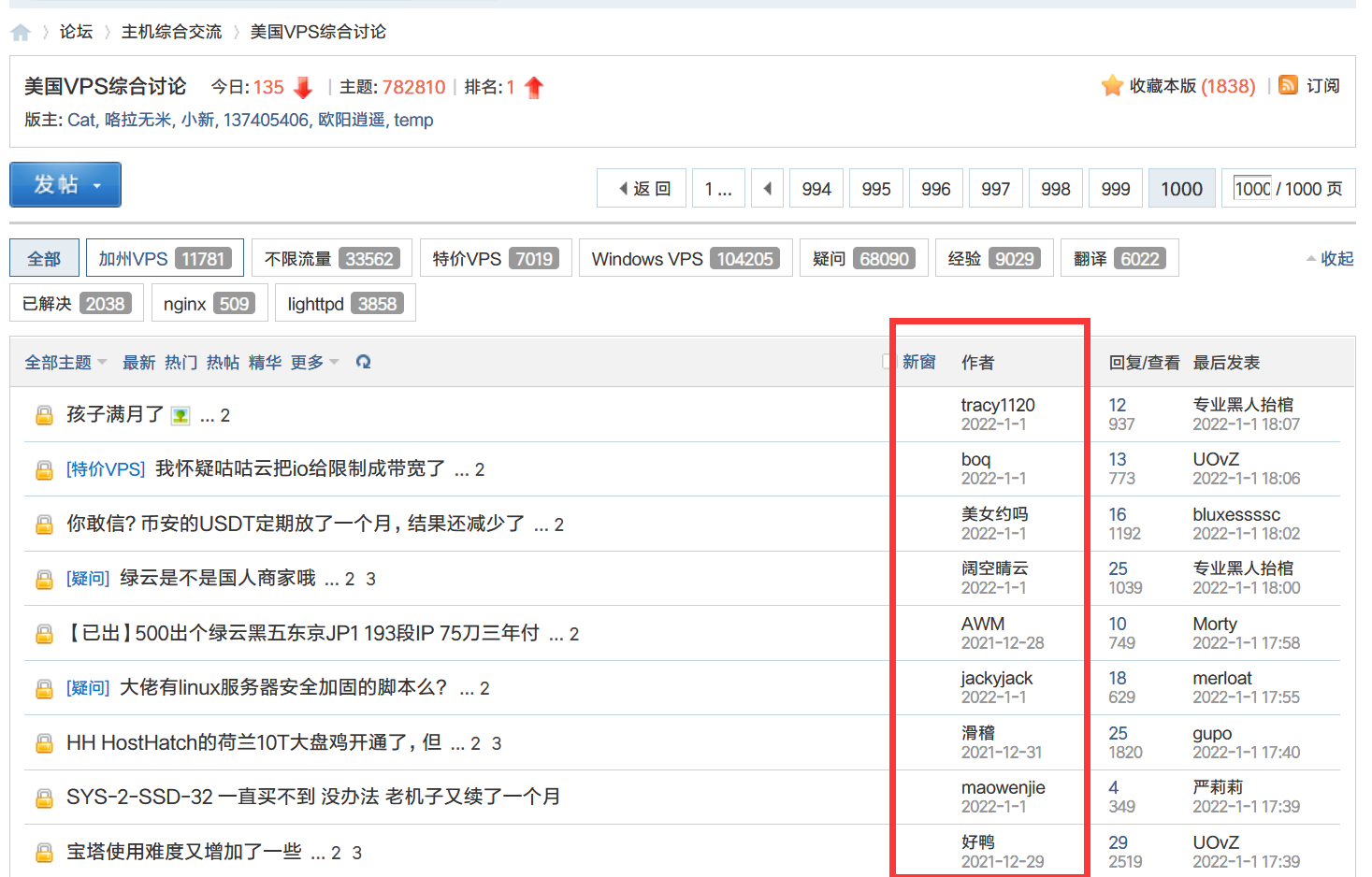Viewport: 1372px width, 877px height.
Task: Expand the 更多 filter dropdown
Action: [314, 362]
